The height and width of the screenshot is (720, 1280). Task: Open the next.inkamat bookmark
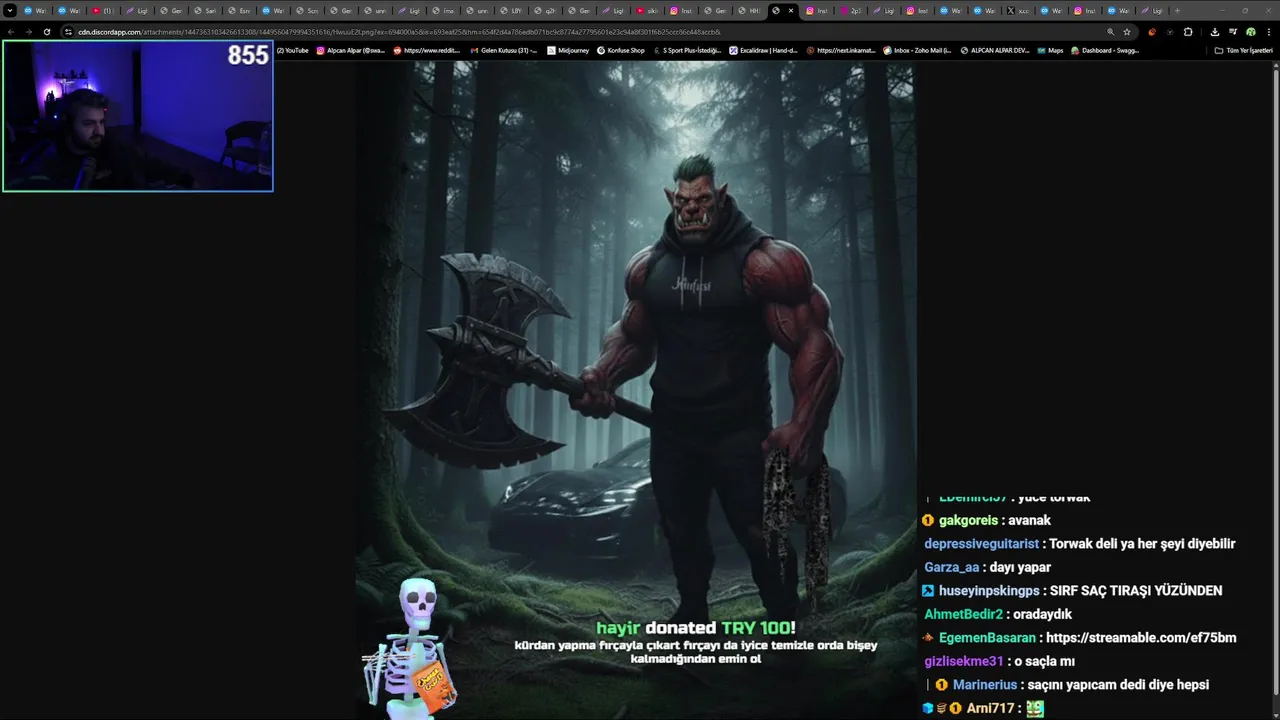pos(841,50)
